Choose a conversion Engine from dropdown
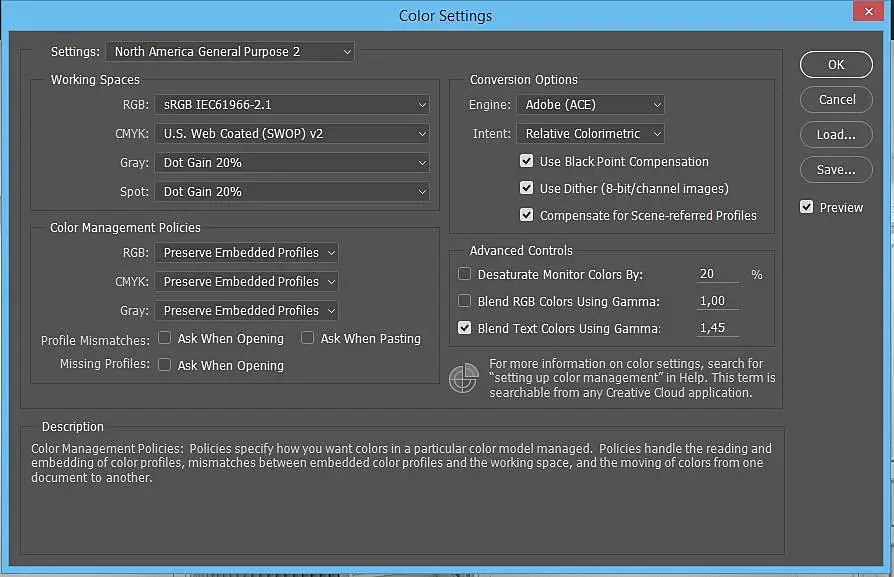 [591, 104]
